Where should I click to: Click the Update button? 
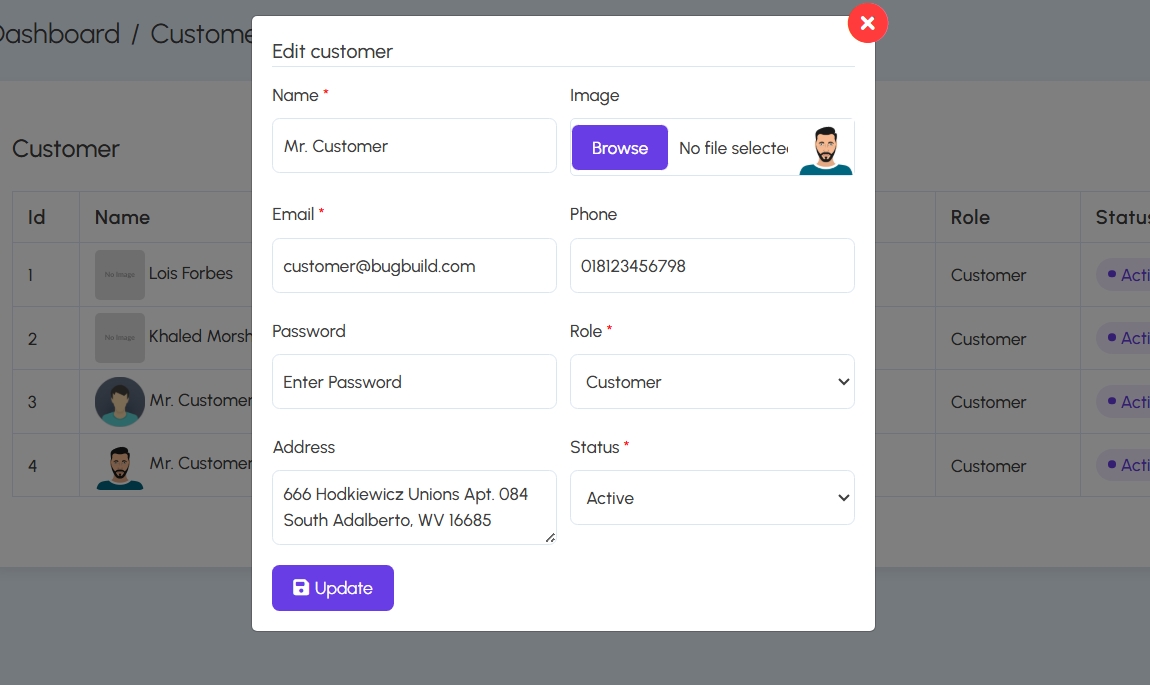coord(333,587)
